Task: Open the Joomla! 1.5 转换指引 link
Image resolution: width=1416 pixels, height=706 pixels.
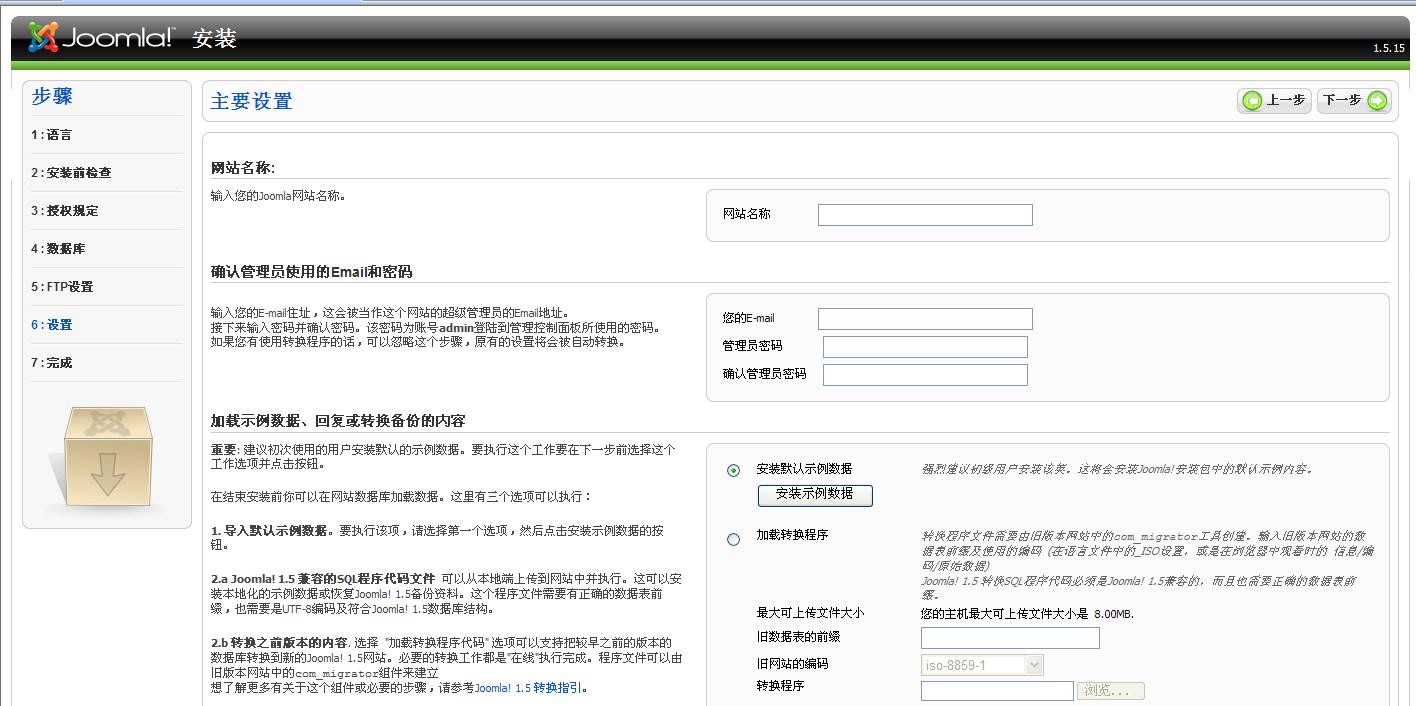Action: tap(529, 688)
